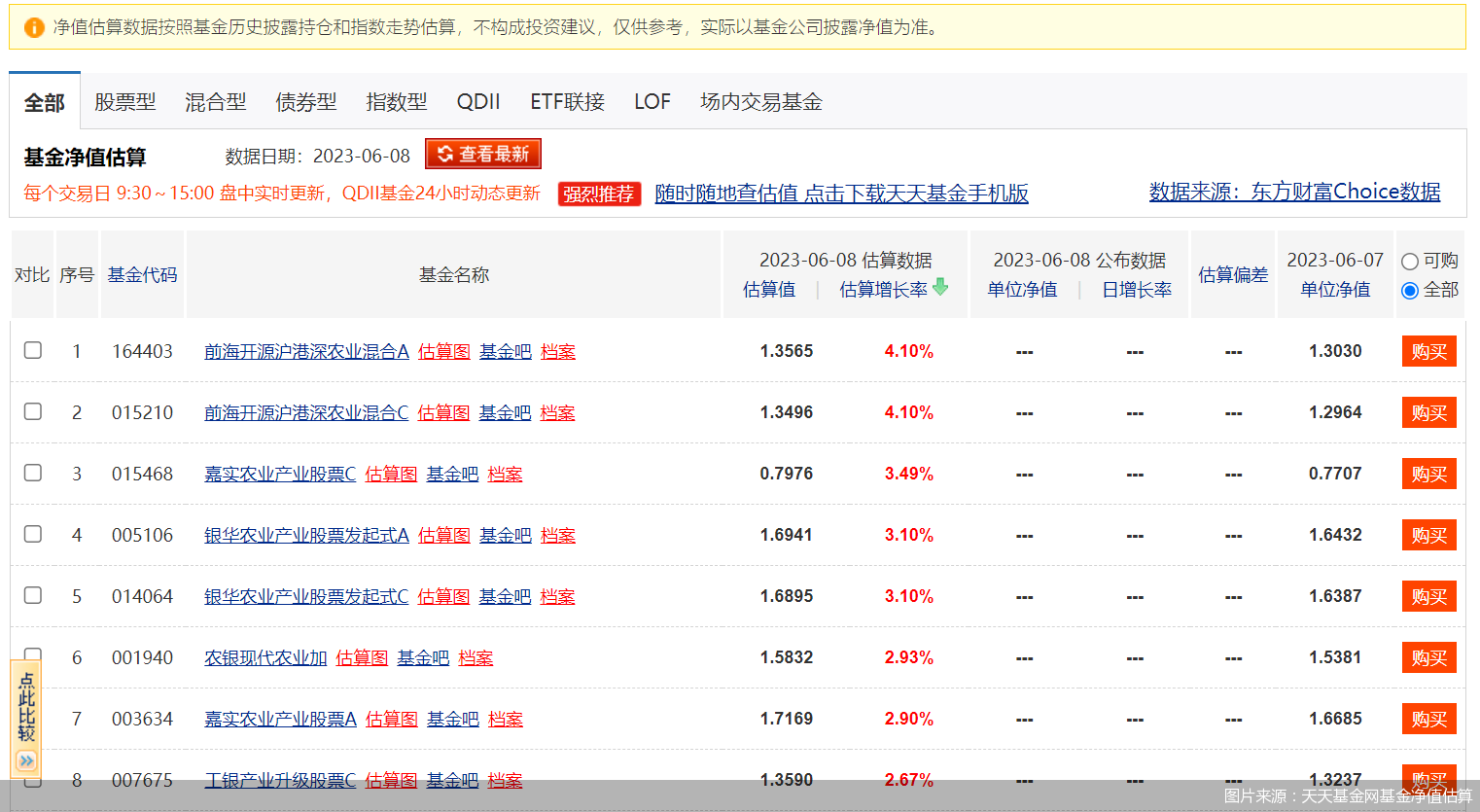Screen dimensions: 1480x812
Task: Check compare box for 前海开源沪港深农业混合A
Action: click(x=32, y=351)
